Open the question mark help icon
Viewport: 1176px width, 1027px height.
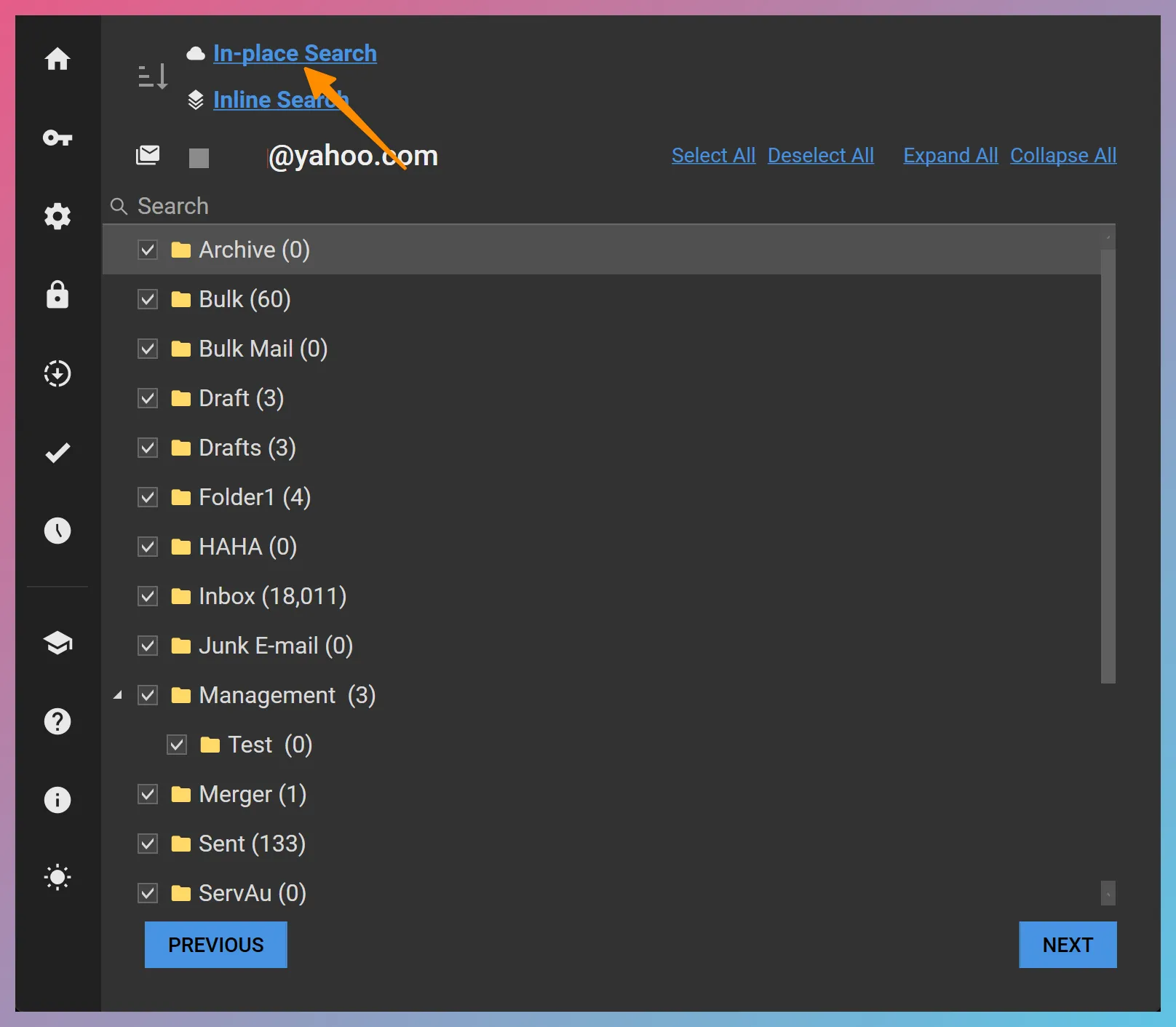(x=57, y=721)
